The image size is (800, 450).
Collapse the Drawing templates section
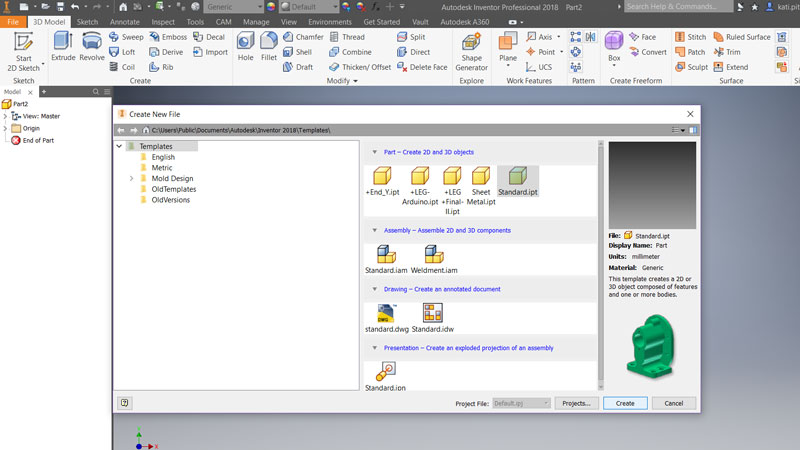coord(374,289)
